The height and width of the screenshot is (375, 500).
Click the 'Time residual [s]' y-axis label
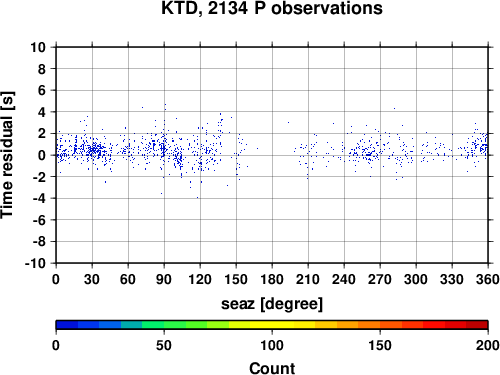(7, 155)
